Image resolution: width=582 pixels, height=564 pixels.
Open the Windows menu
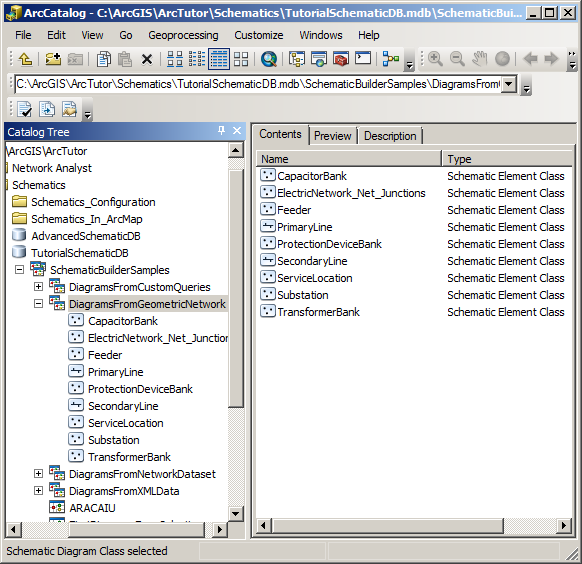tap(321, 35)
